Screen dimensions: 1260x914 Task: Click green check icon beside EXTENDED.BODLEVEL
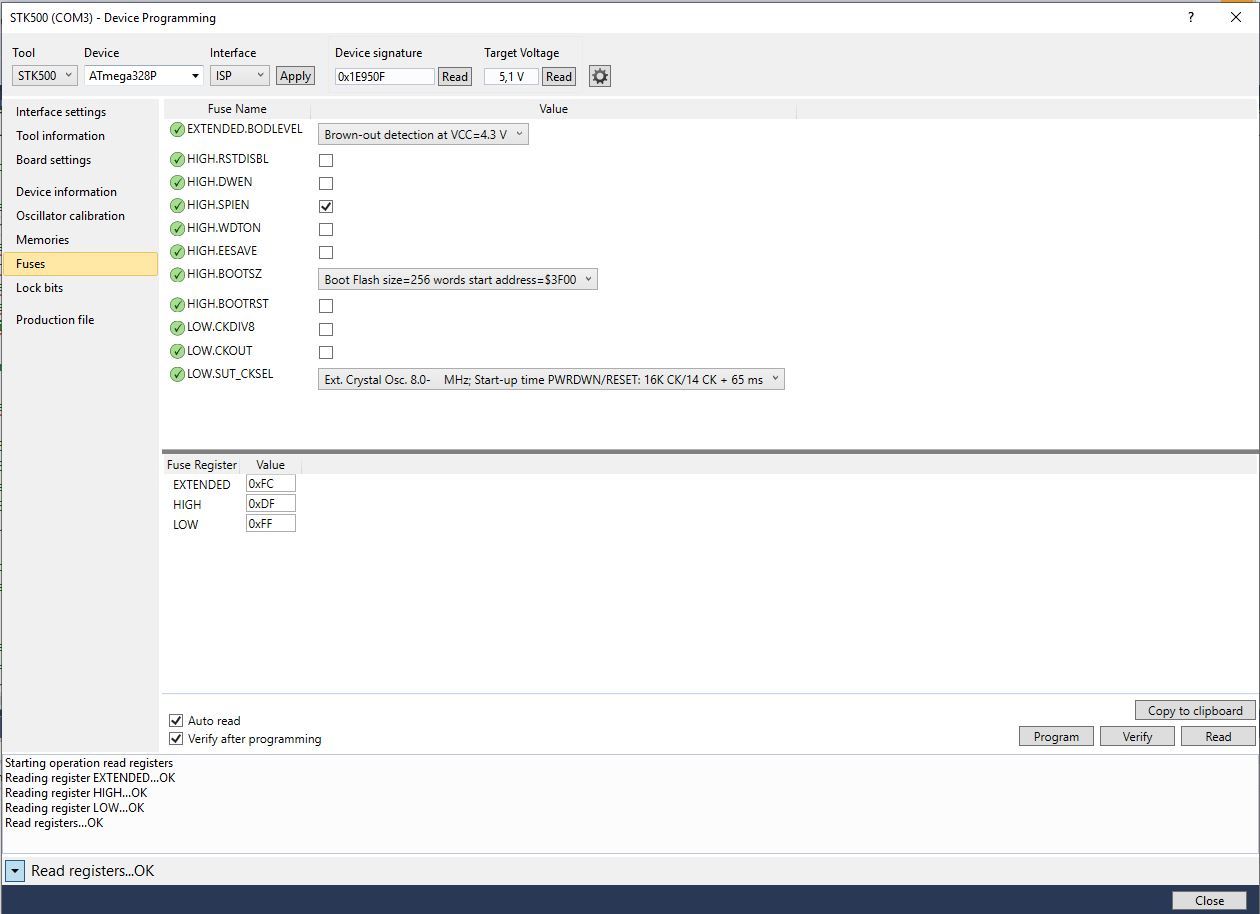[177, 129]
